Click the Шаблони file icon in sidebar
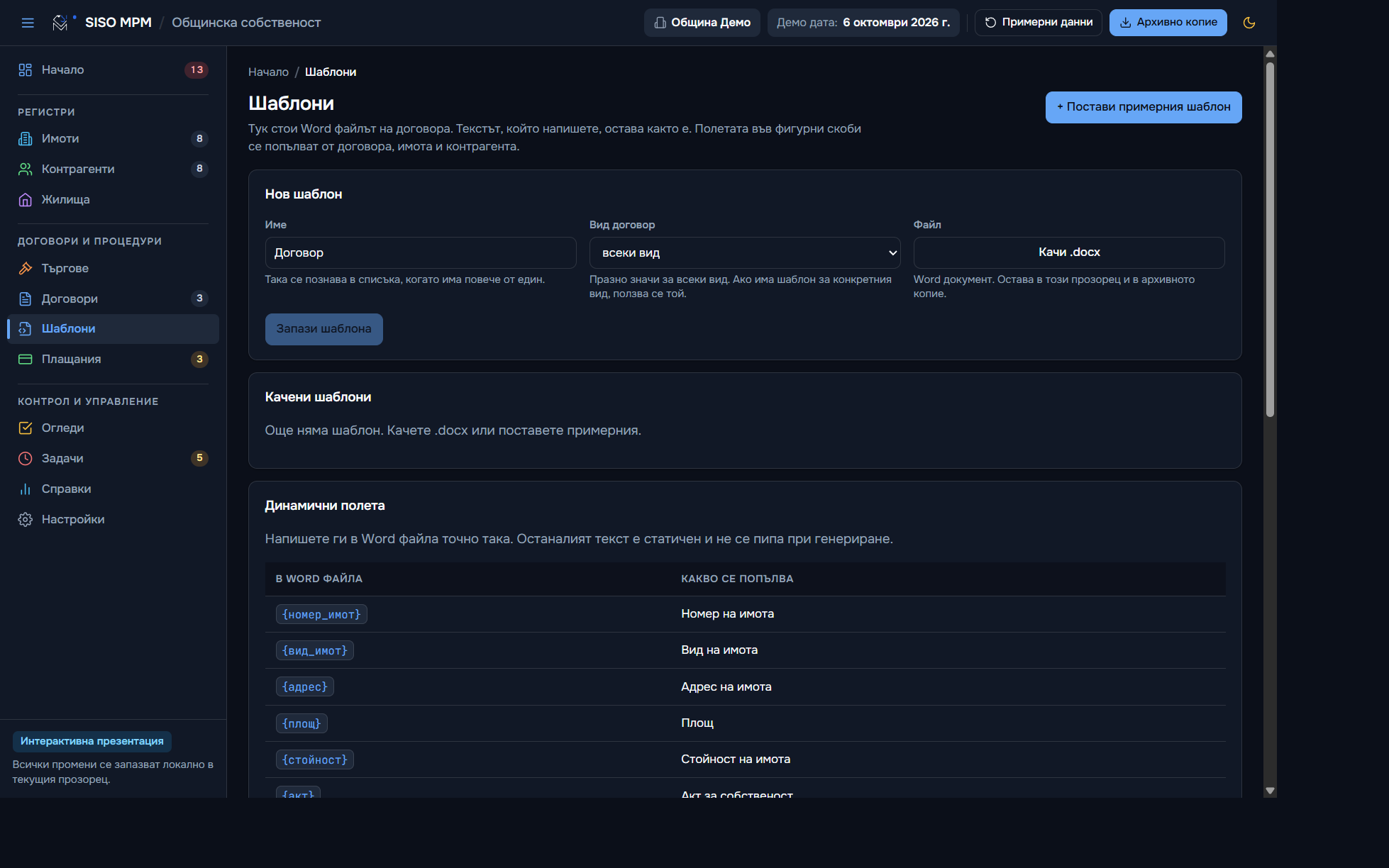1389x868 pixels. [26, 328]
